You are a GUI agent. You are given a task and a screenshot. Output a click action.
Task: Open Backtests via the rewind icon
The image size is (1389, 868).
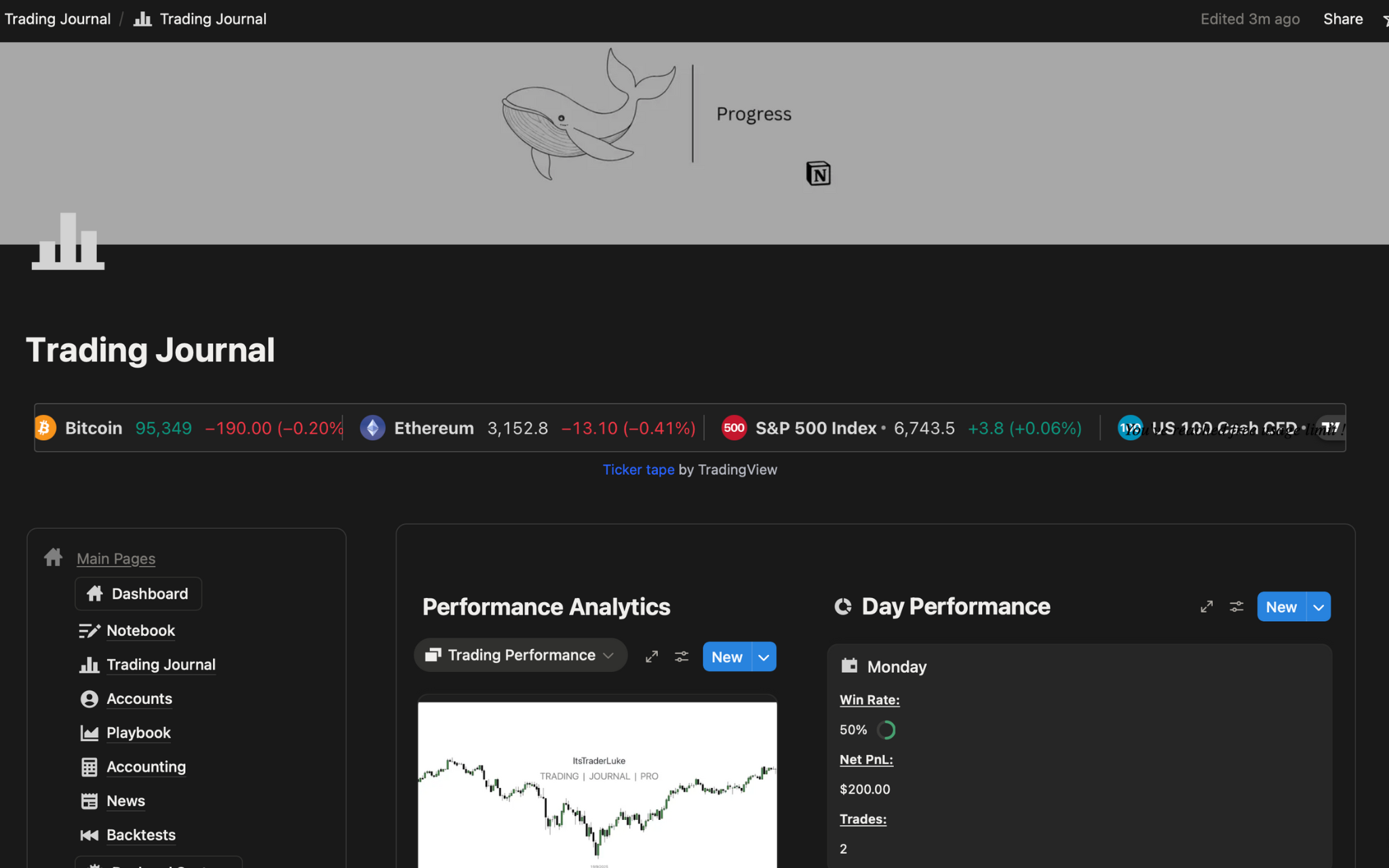point(90,835)
